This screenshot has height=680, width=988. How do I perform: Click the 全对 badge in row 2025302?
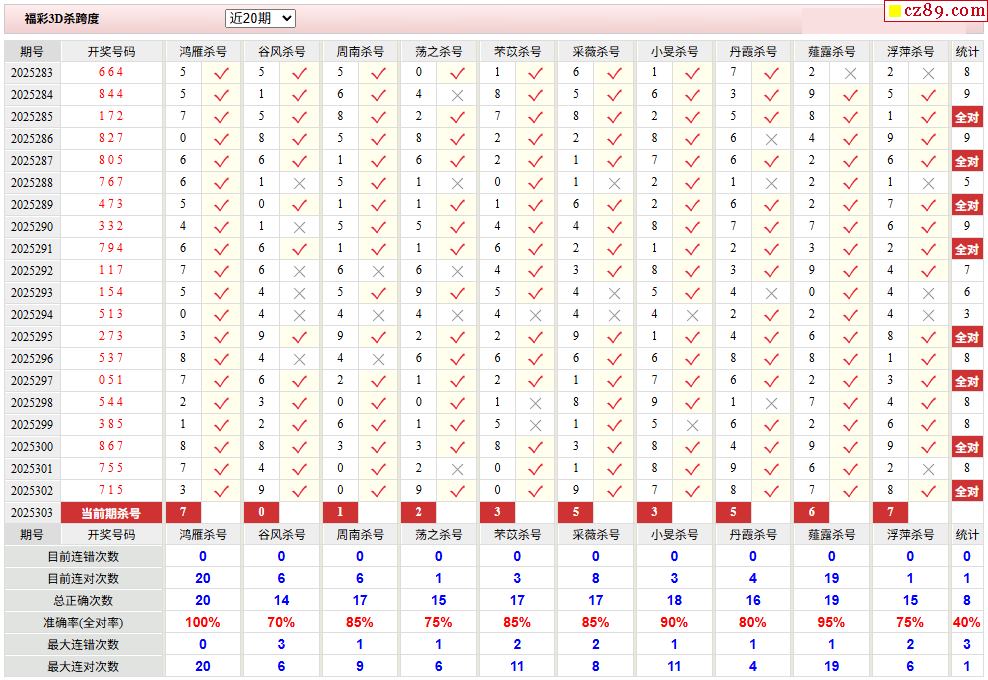[966, 491]
